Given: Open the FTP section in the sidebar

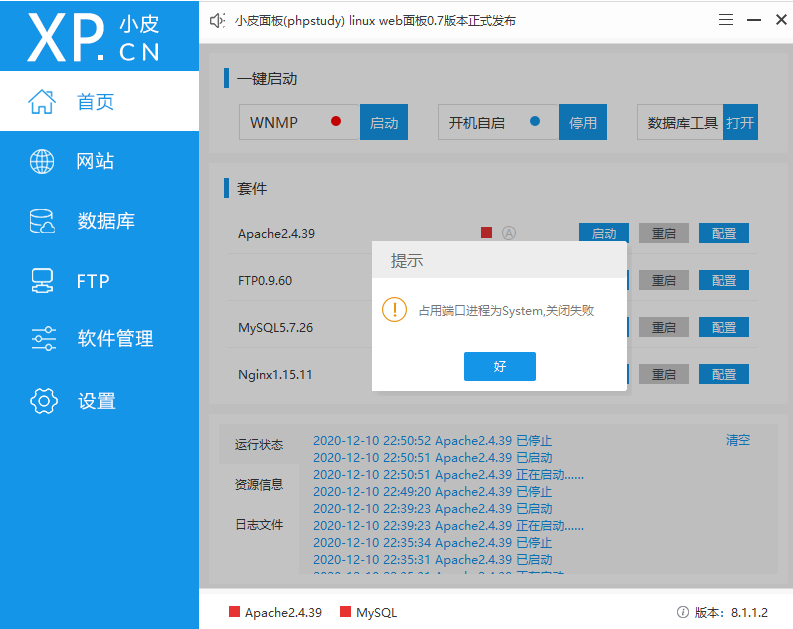Looking at the screenshot, I should coord(99,281).
